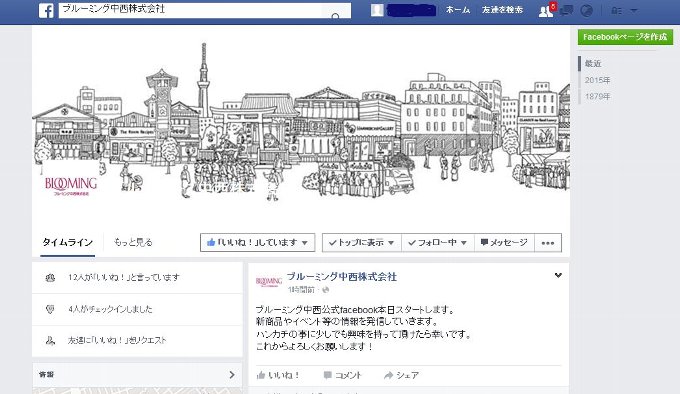Open the messages chat icon in the top bar

point(566,10)
